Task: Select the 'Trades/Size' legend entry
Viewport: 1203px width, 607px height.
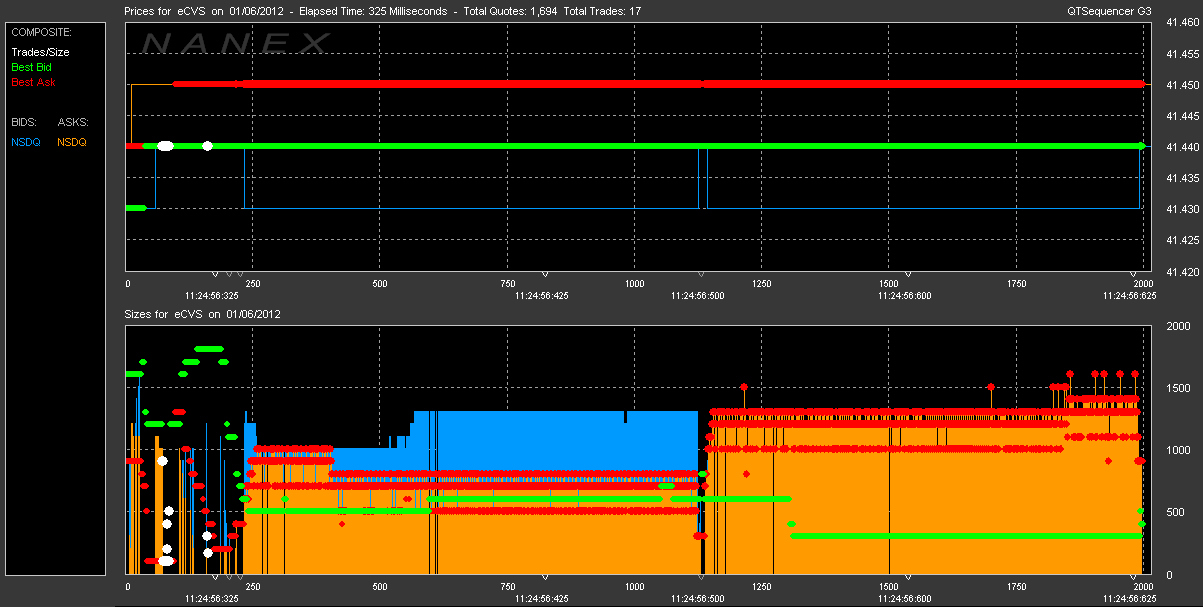Action: pos(40,52)
